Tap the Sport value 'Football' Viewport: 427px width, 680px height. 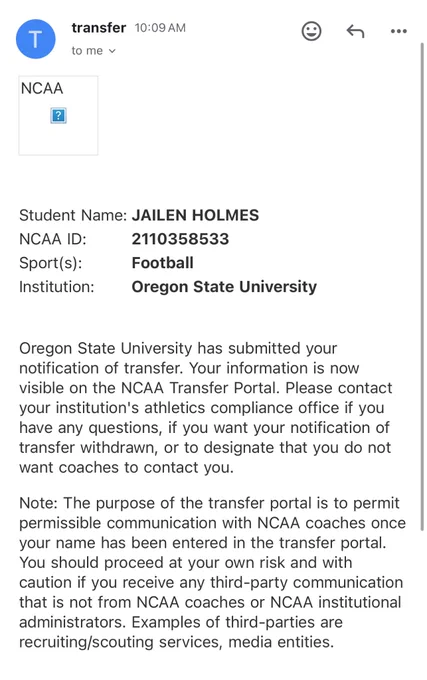tap(163, 263)
